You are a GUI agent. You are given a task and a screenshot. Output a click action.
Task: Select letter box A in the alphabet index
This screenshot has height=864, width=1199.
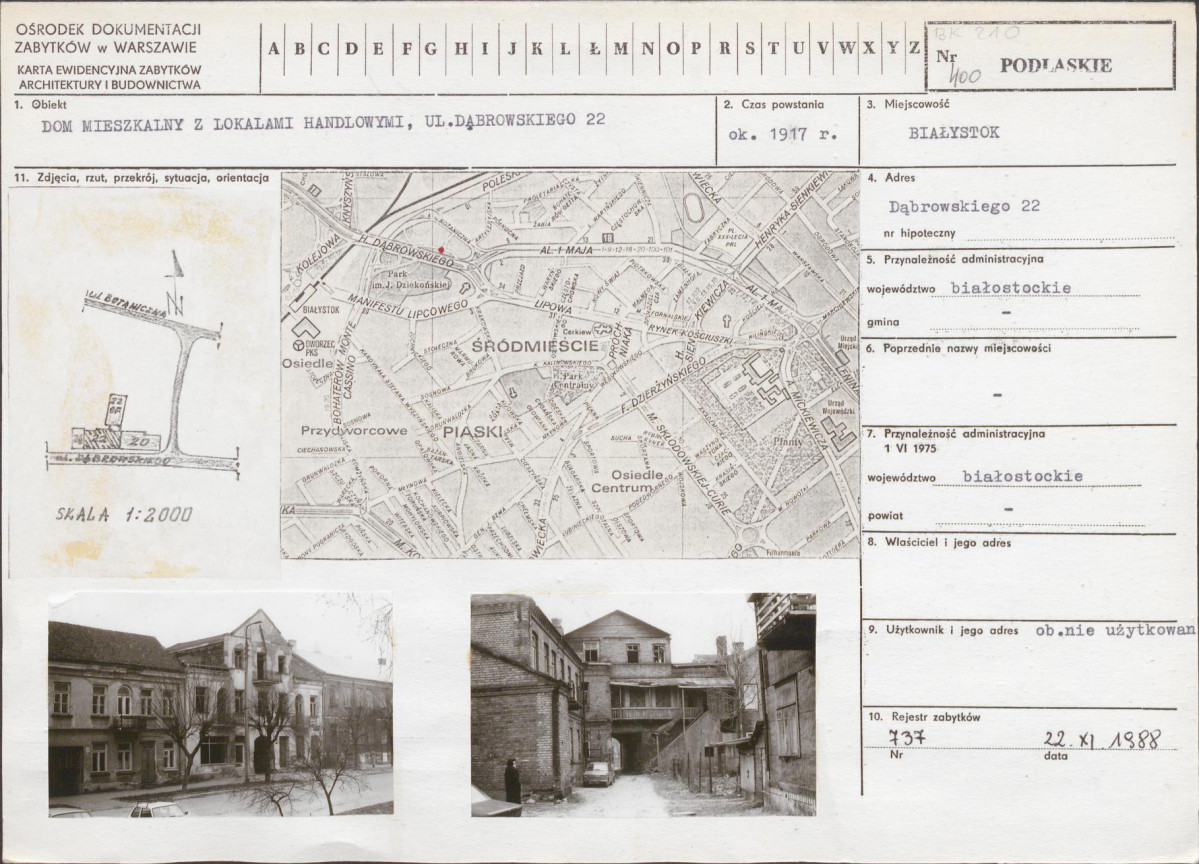pyautogui.click(x=274, y=48)
